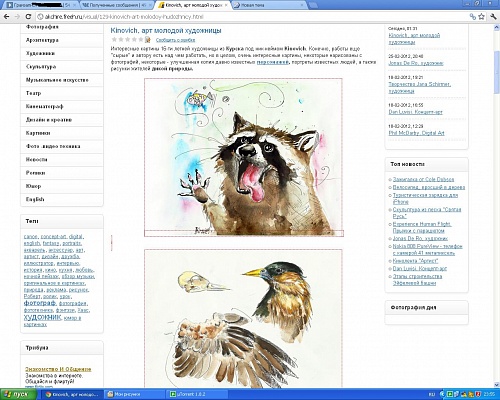Click 'Сообщить о ошибке' link
Image resolution: width=500 pixels, height=400 pixels.
click(176, 40)
